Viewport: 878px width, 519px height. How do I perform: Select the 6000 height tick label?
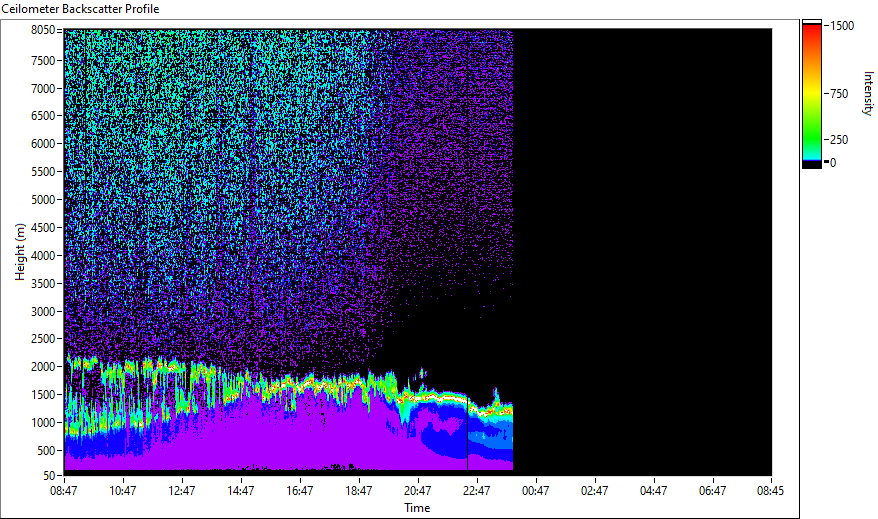click(43, 144)
